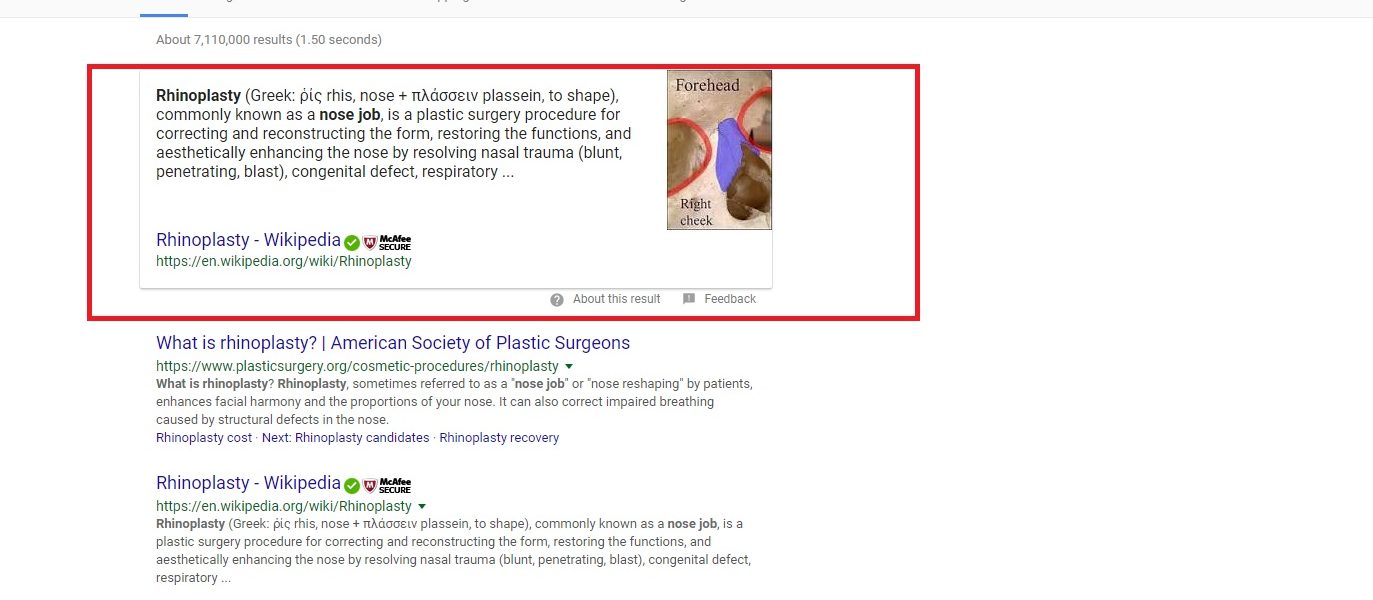Click the Feedback text link
1373x600 pixels.
point(730,299)
